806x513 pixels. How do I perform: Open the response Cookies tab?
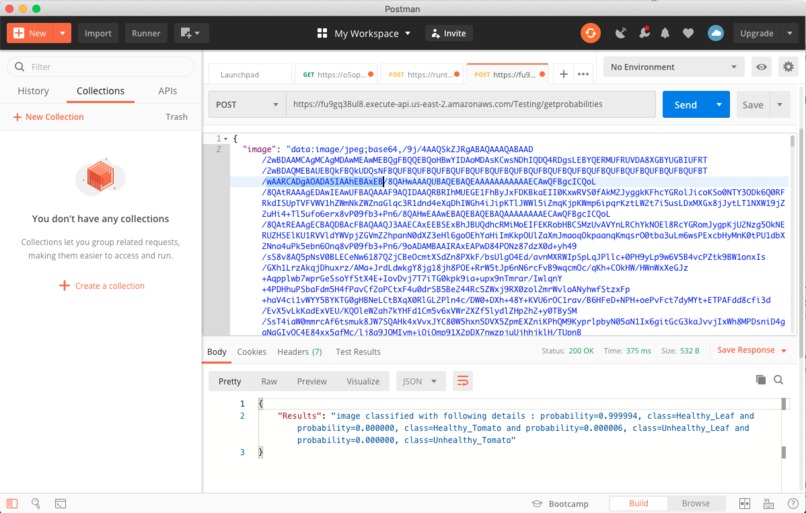click(x=251, y=352)
